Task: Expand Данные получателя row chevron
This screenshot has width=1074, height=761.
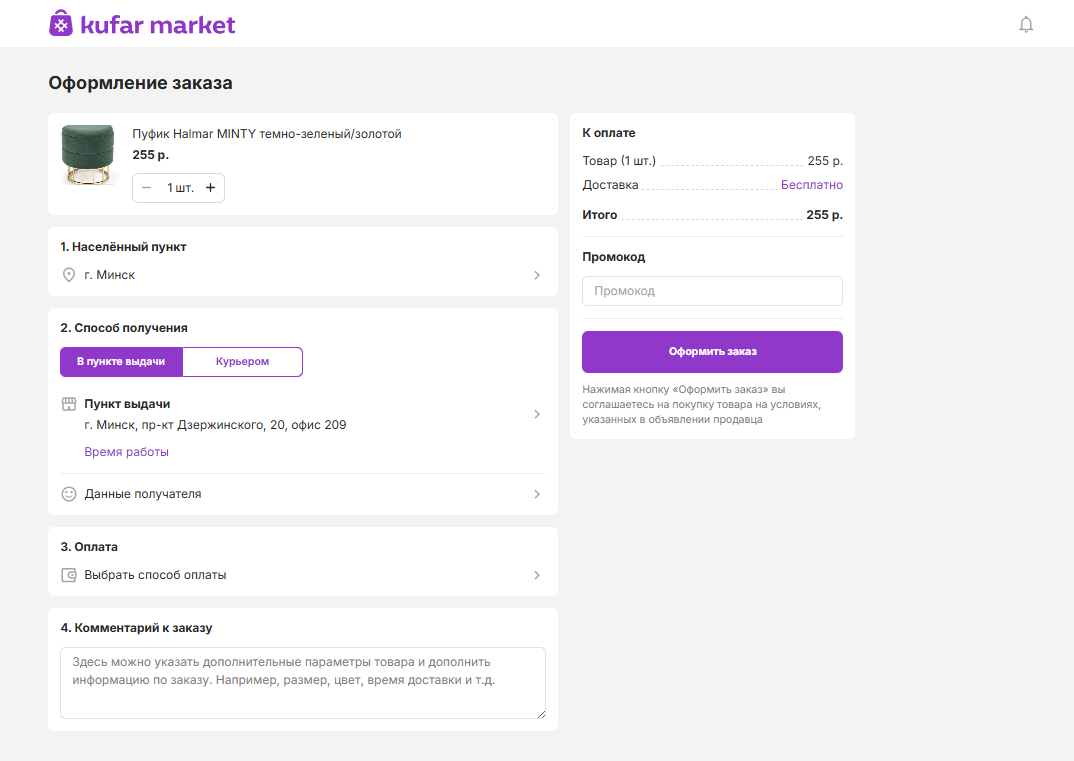Action: pyautogui.click(x=537, y=494)
